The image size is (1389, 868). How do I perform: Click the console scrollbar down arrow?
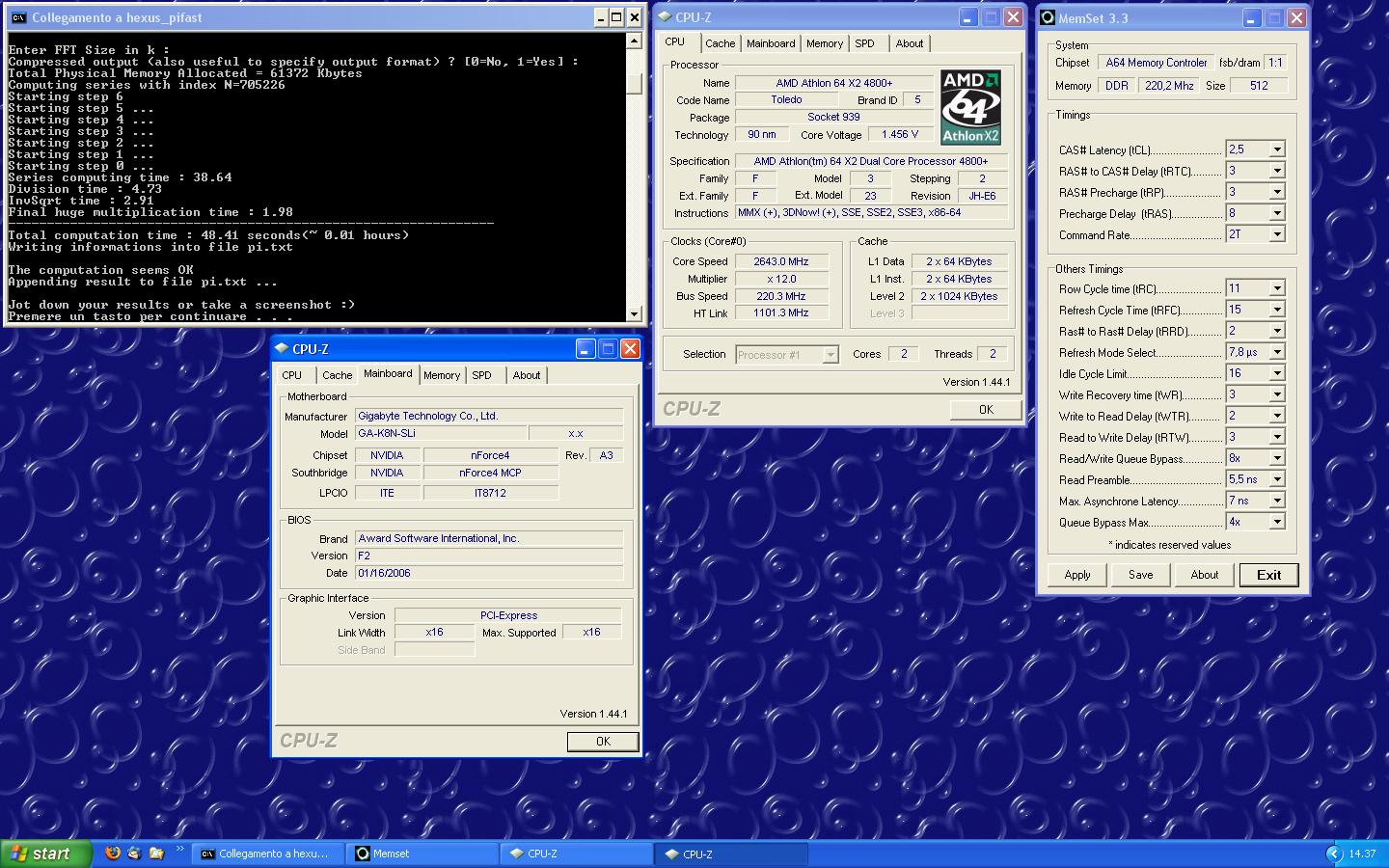pyautogui.click(x=634, y=314)
